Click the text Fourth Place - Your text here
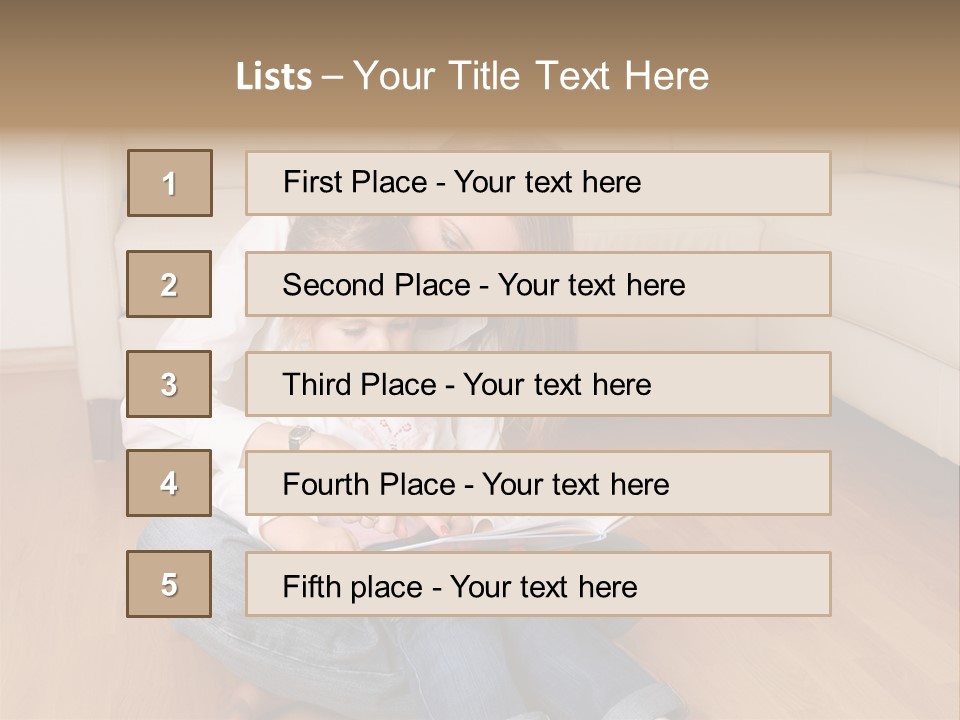Viewport: 960px width, 720px height. click(x=476, y=484)
